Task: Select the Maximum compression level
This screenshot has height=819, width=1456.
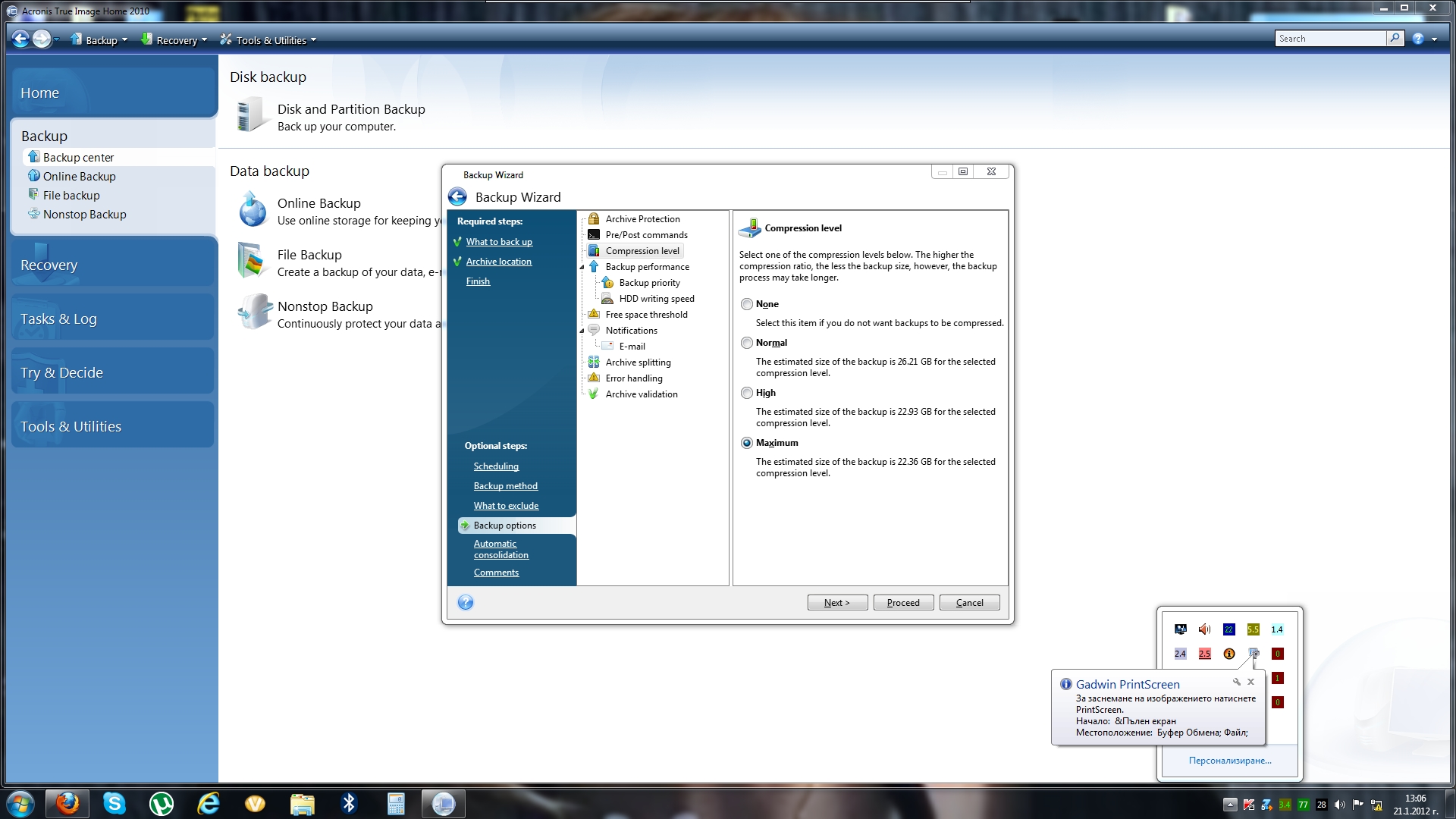Action: pyautogui.click(x=747, y=443)
